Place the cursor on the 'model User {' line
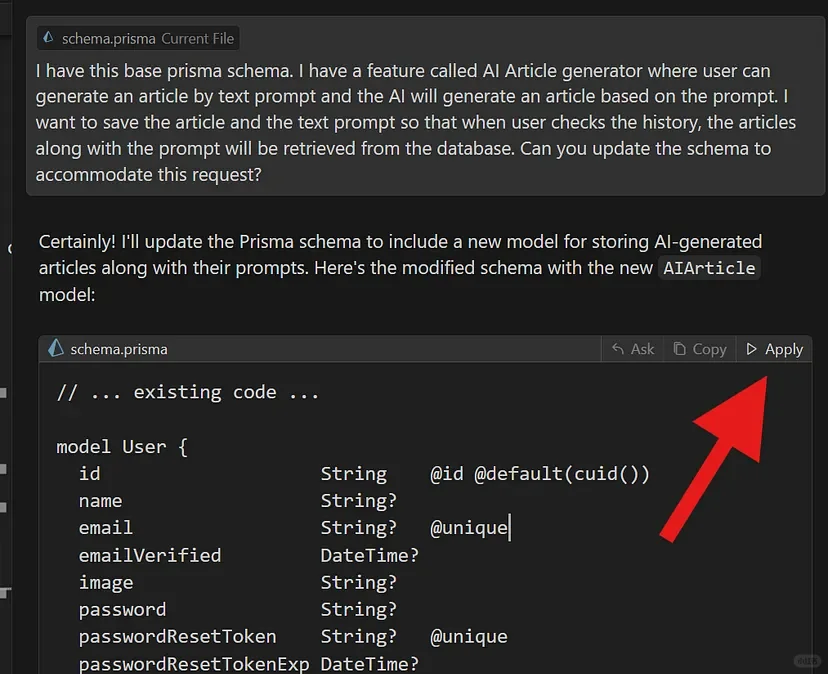 point(122,447)
